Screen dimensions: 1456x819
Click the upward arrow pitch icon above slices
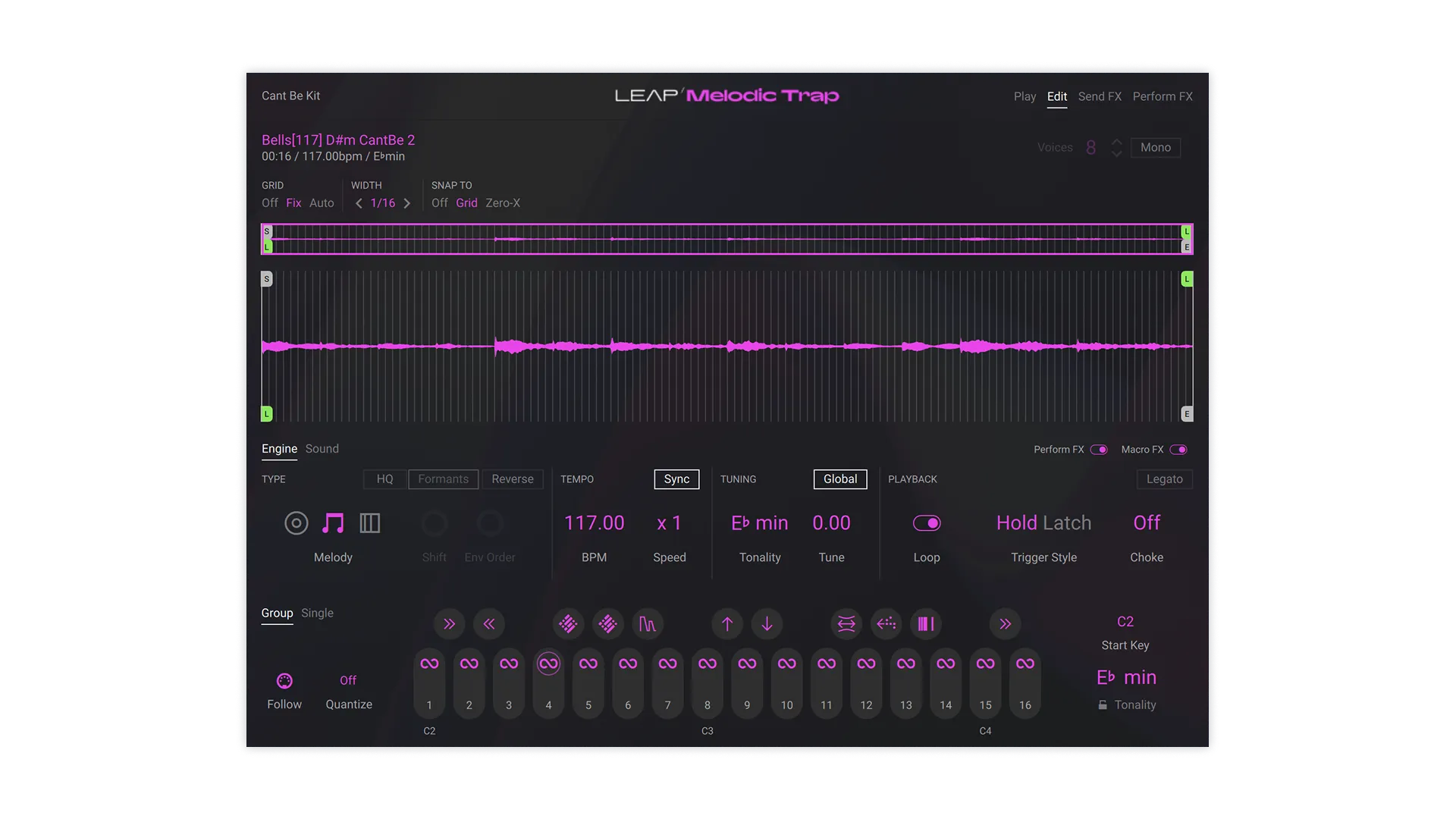[x=726, y=623]
